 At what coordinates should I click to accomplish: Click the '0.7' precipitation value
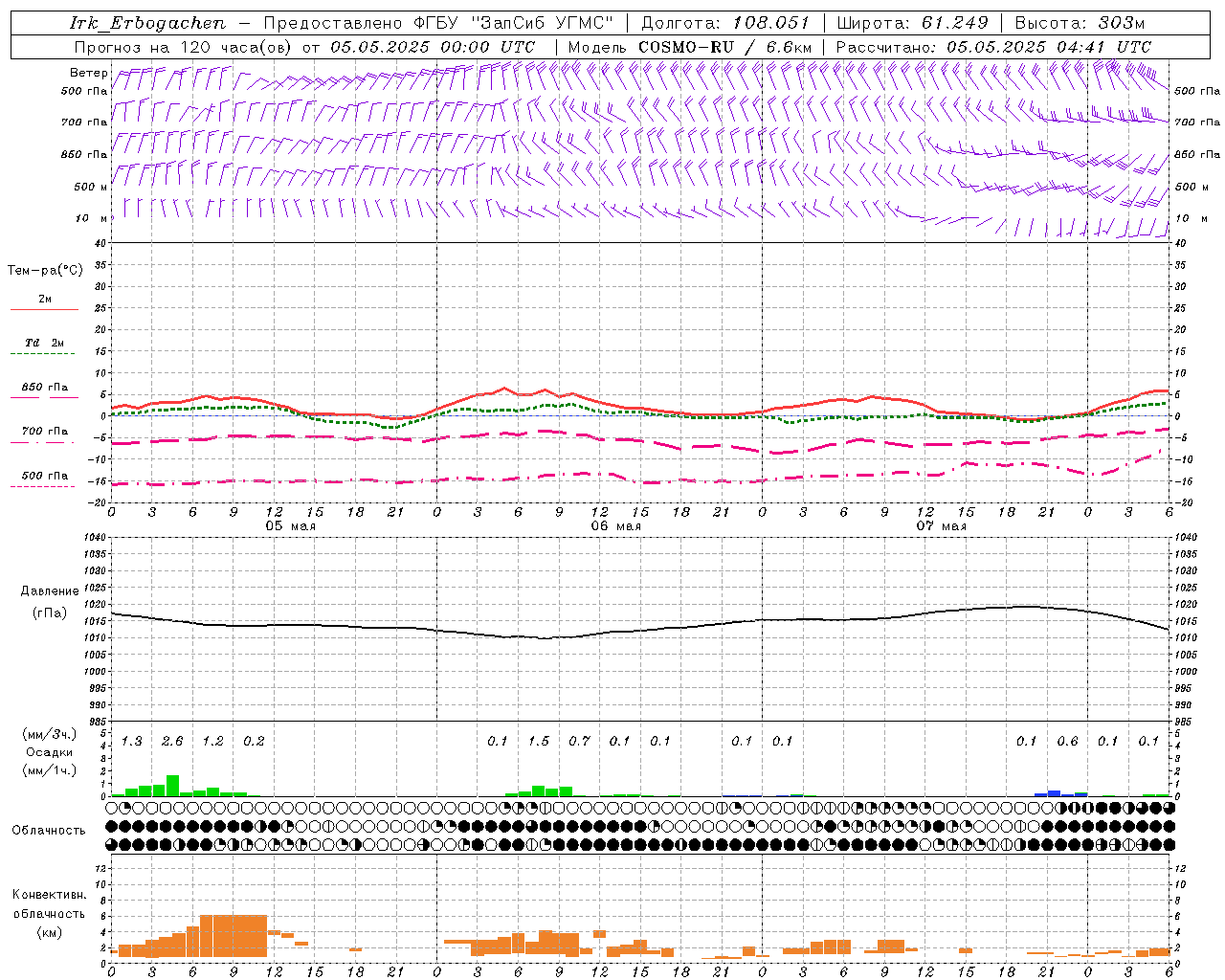[x=579, y=742]
